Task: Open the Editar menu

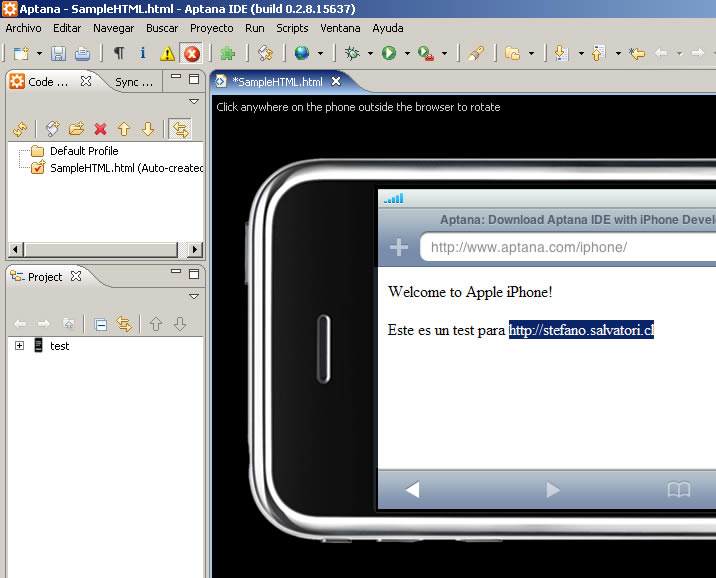Action: [x=67, y=28]
